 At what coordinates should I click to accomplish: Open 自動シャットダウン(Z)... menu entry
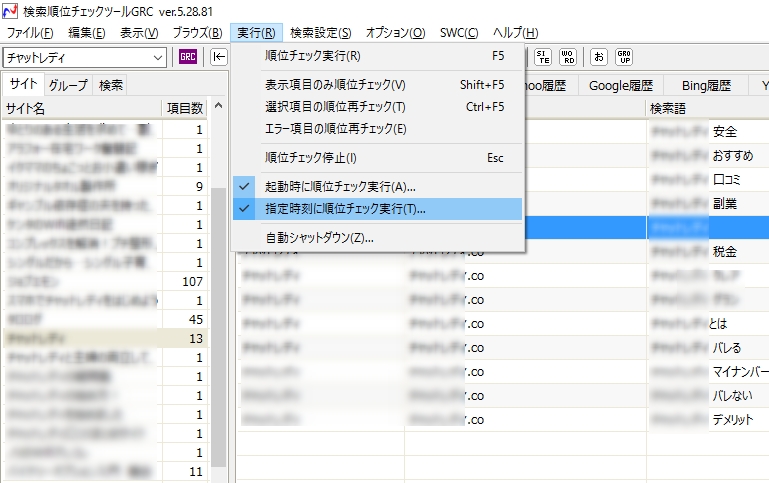(x=377, y=238)
